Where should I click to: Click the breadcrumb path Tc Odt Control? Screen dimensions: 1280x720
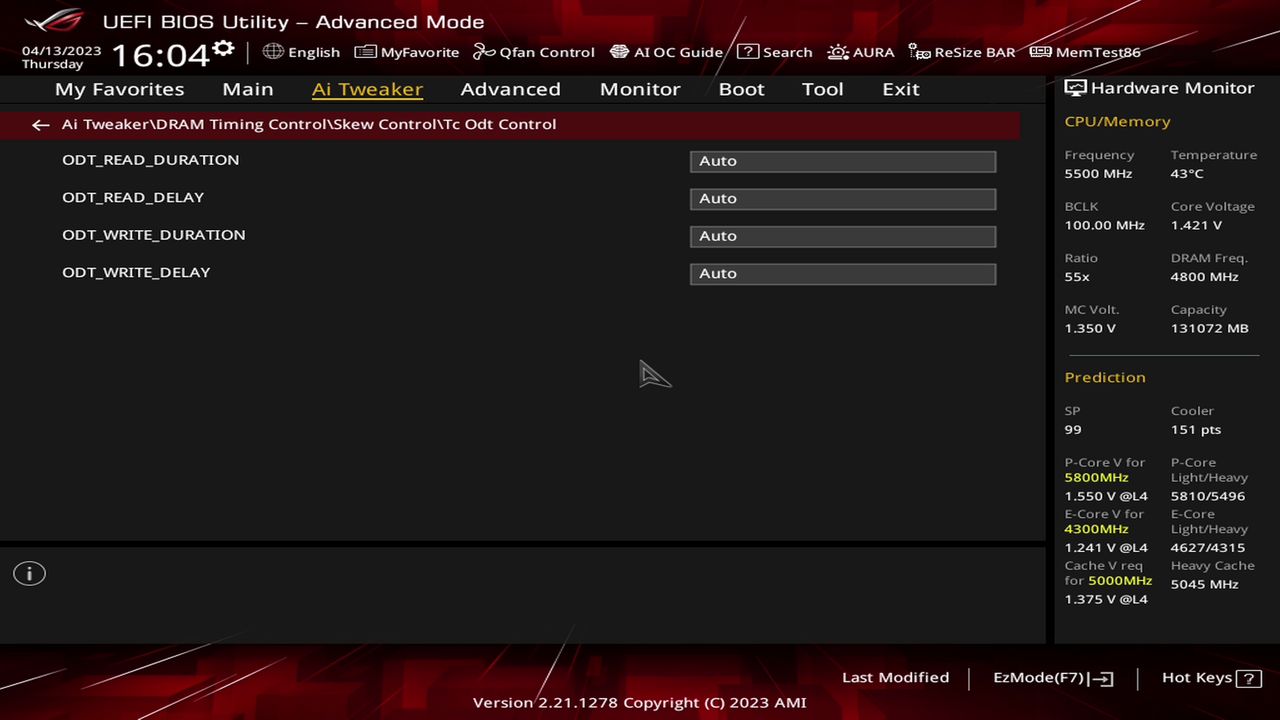[500, 124]
